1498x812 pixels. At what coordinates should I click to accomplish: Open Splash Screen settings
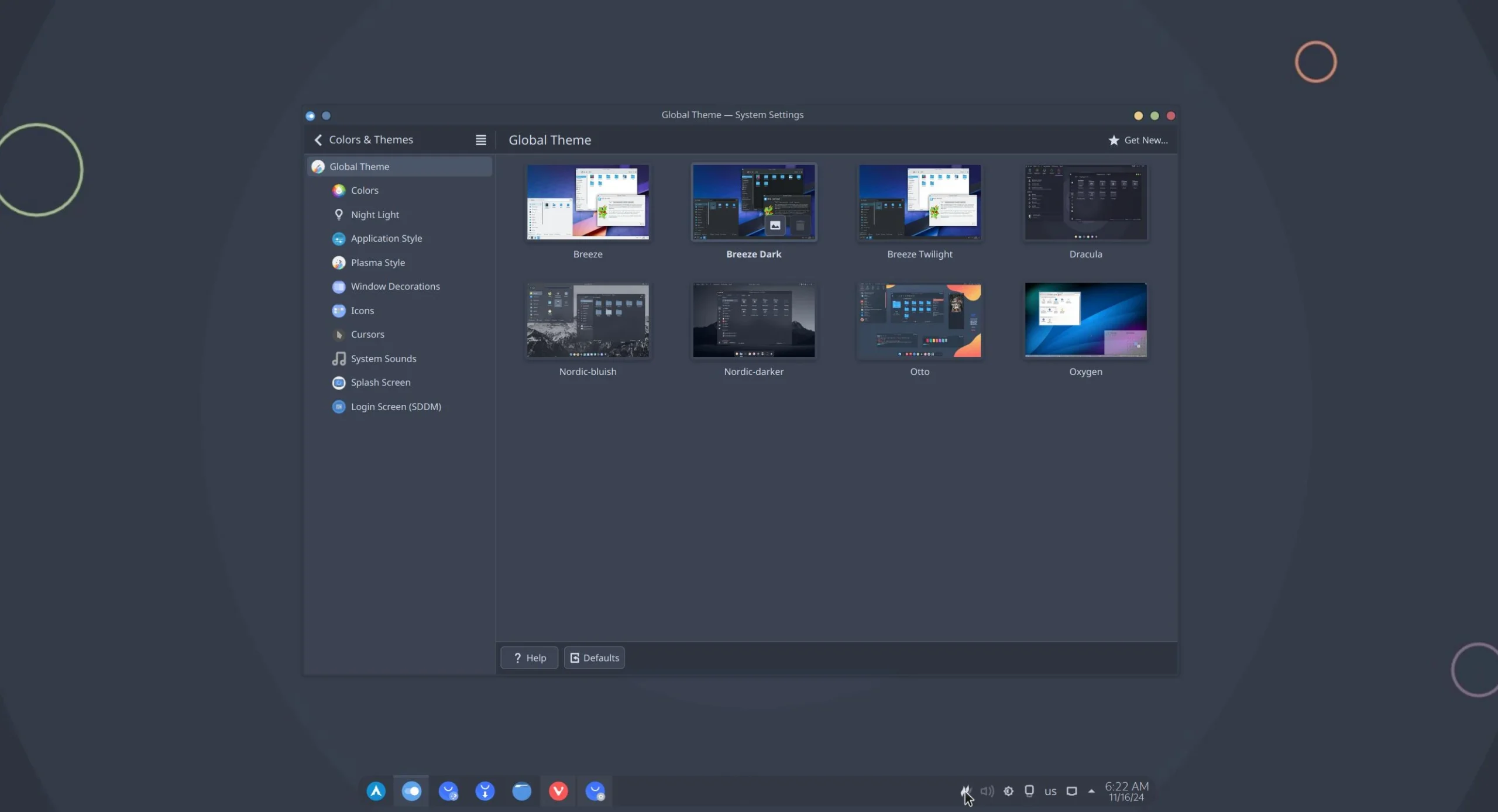[x=381, y=382]
